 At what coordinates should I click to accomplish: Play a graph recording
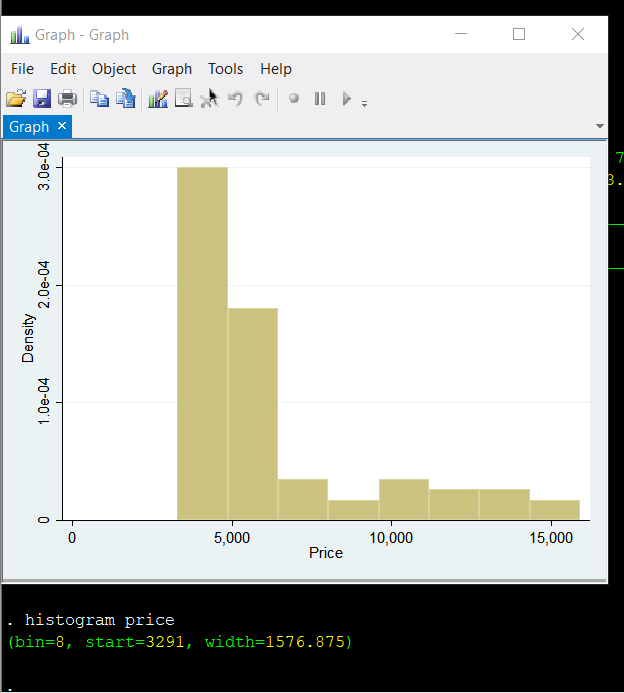(x=347, y=99)
